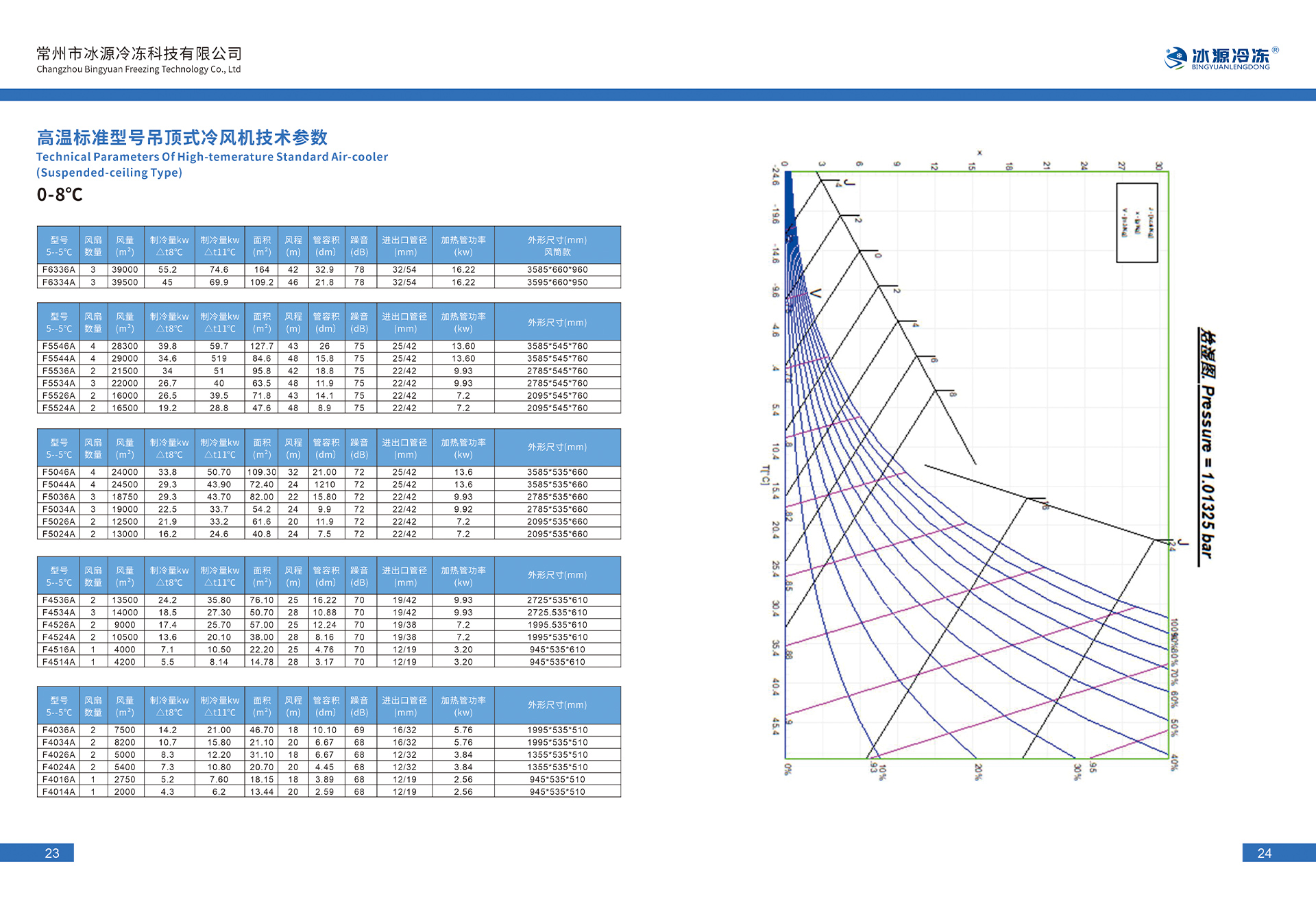The height and width of the screenshot is (899, 1316).
Task: Click tube volume 2.59 in F4014A row
Action: [325, 792]
